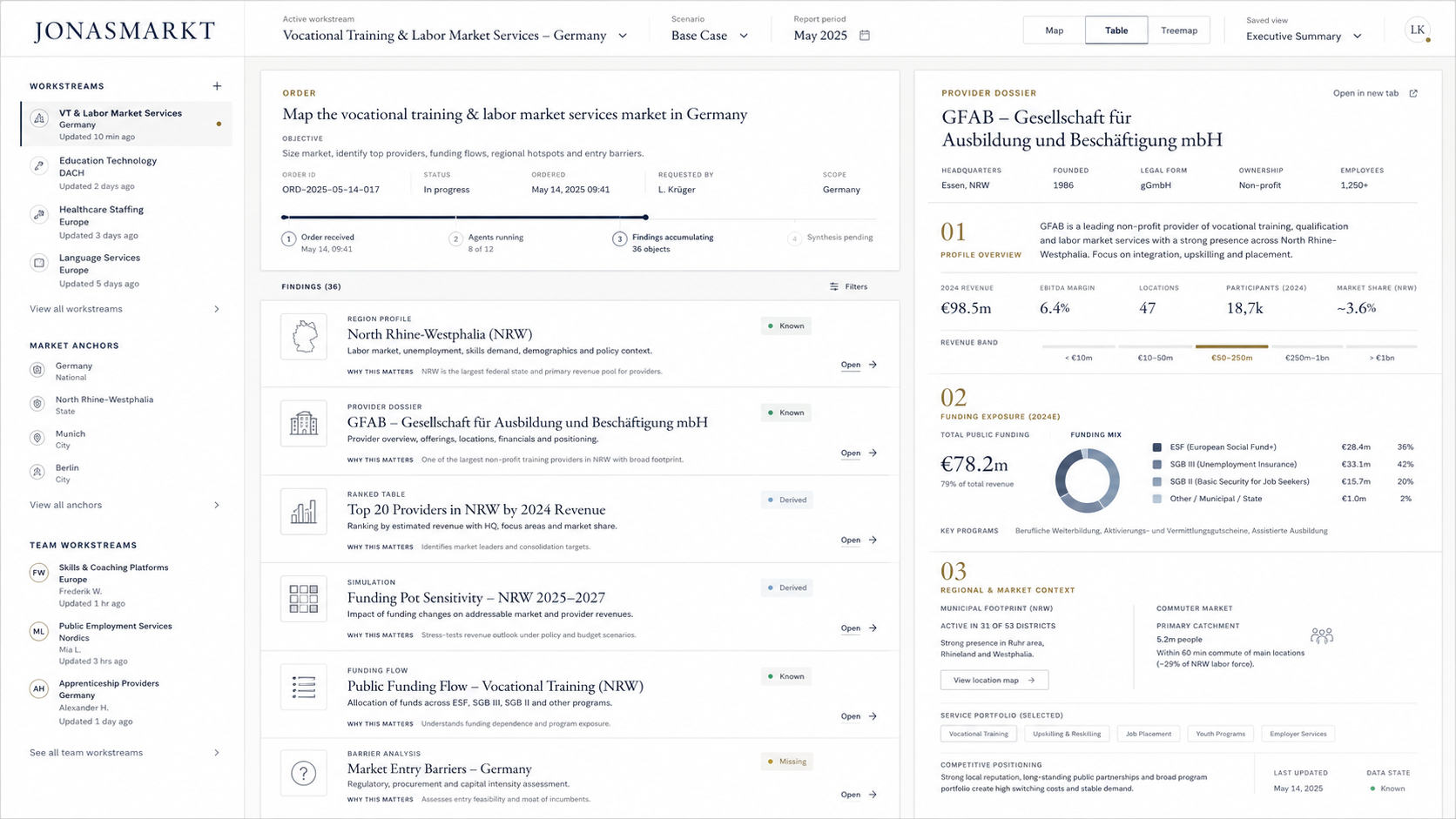Click the Market Entry Barriers question mark icon

coord(304,773)
